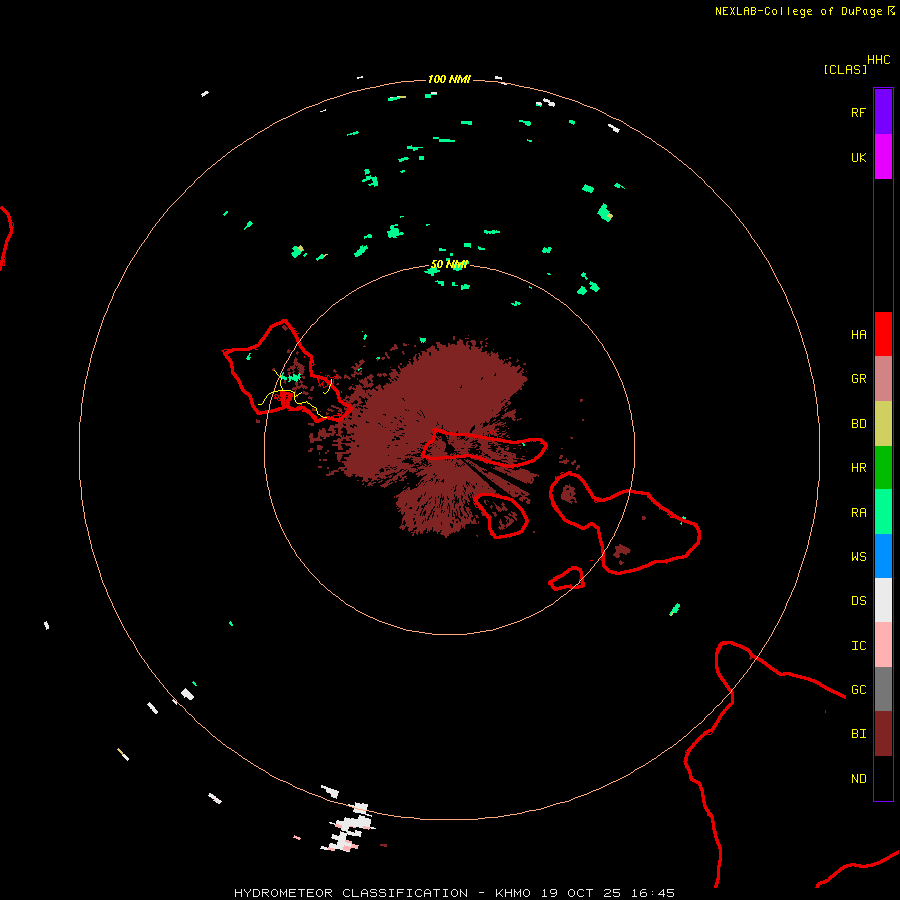Click the BI brown legend swatch
Viewport: 900px width, 900px height.
883,734
